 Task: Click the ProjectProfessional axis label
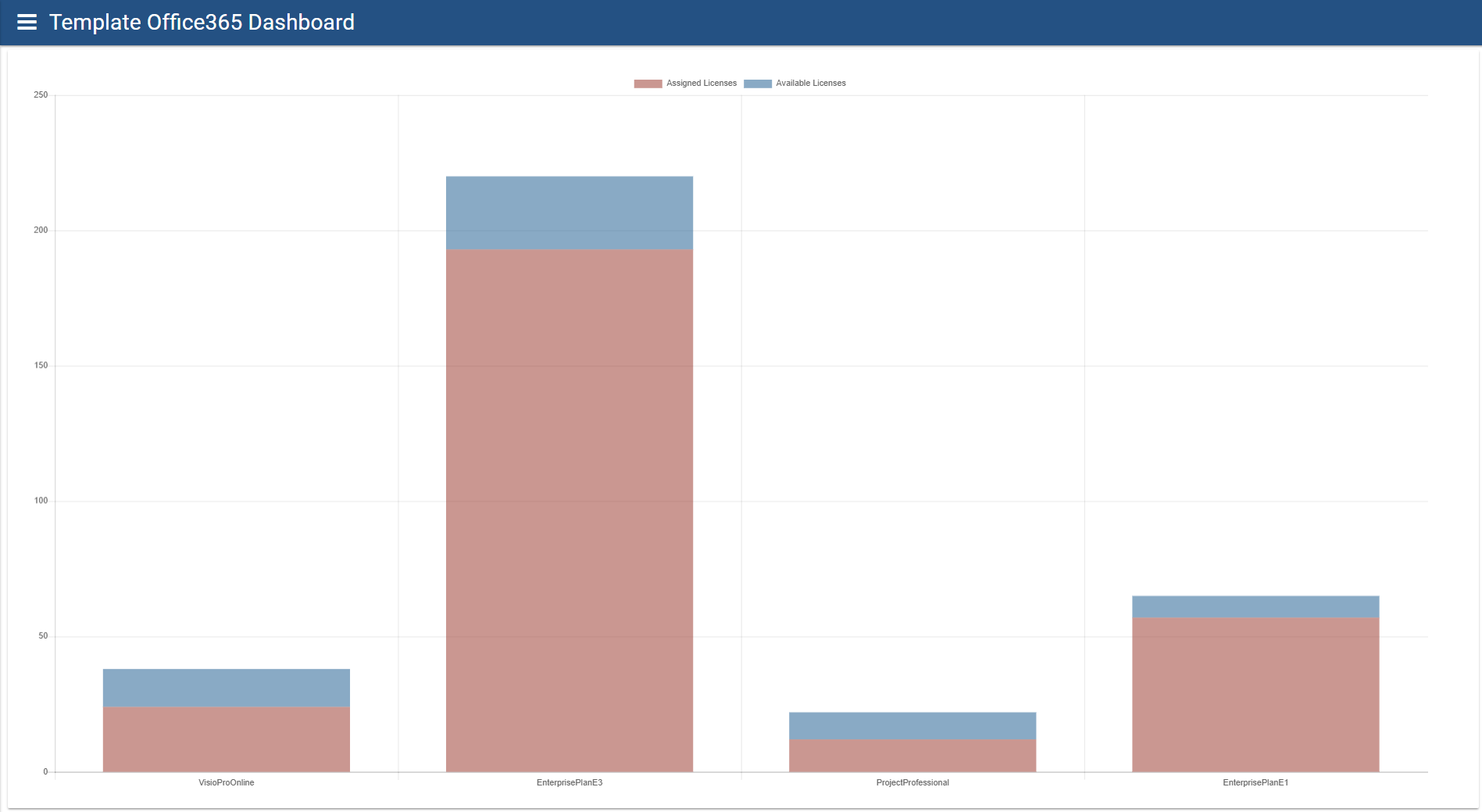(x=912, y=782)
